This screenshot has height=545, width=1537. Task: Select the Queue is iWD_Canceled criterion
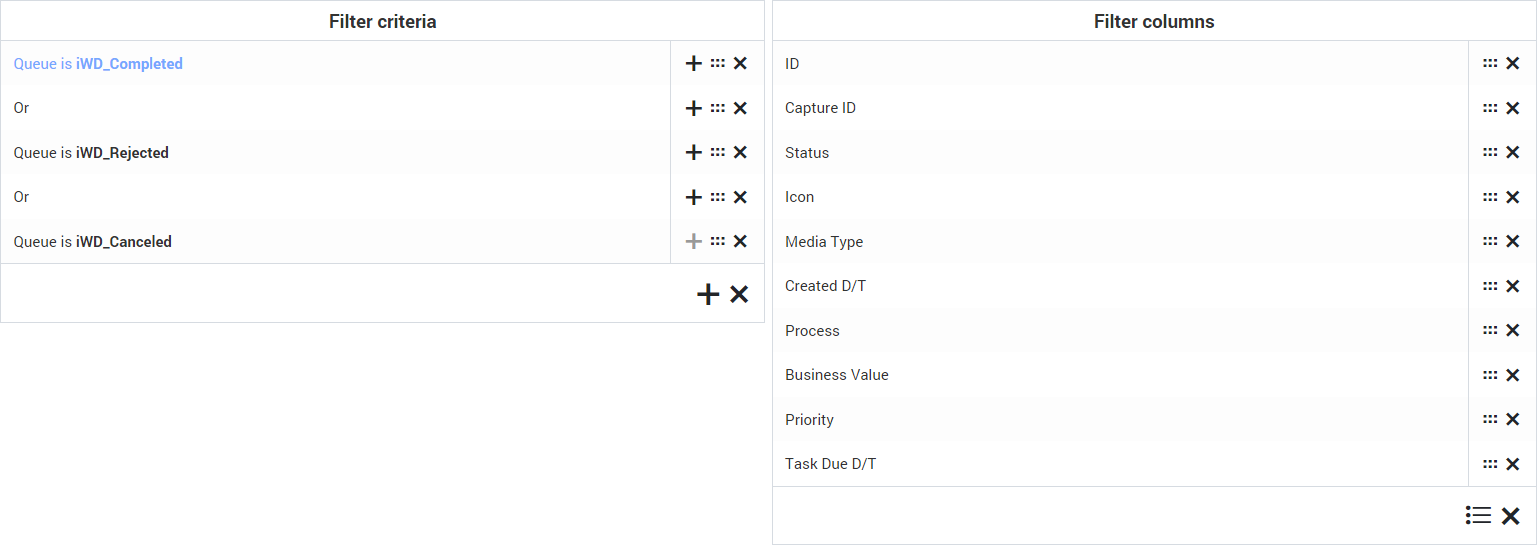click(x=92, y=242)
